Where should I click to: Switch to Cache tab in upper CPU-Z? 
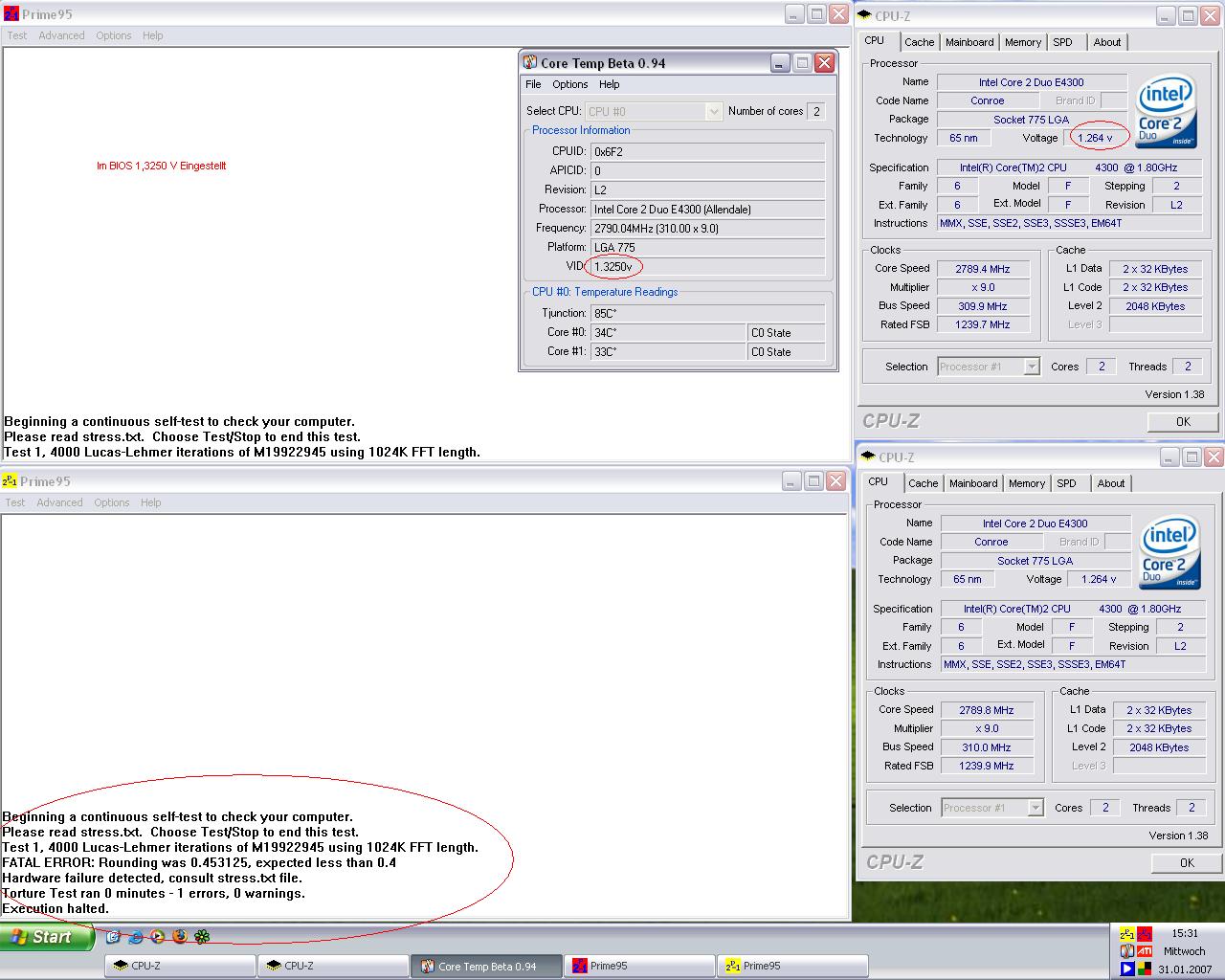click(x=919, y=42)
